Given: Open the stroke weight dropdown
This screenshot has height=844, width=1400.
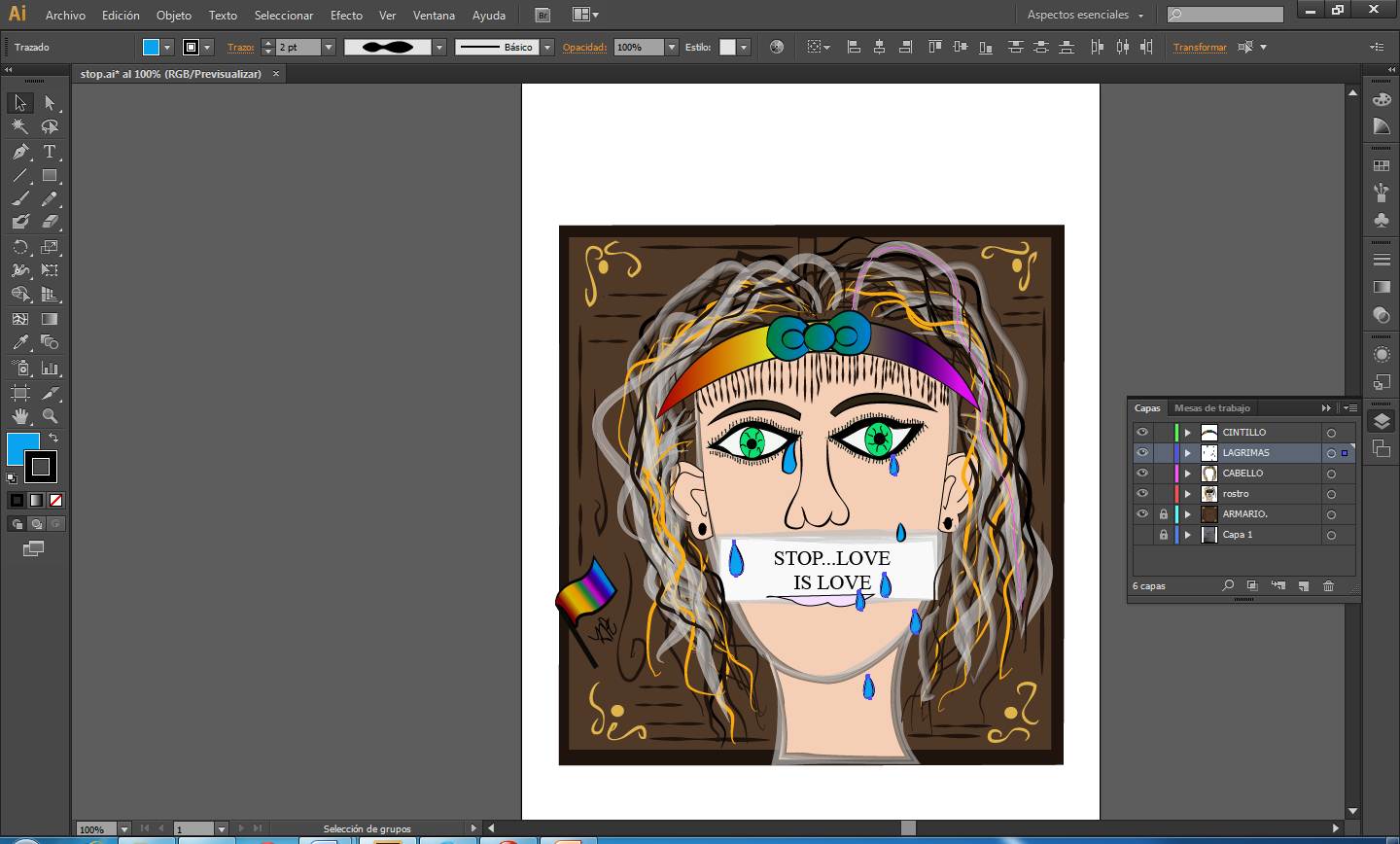Looking at the screenshot, I should coord(329,47).
